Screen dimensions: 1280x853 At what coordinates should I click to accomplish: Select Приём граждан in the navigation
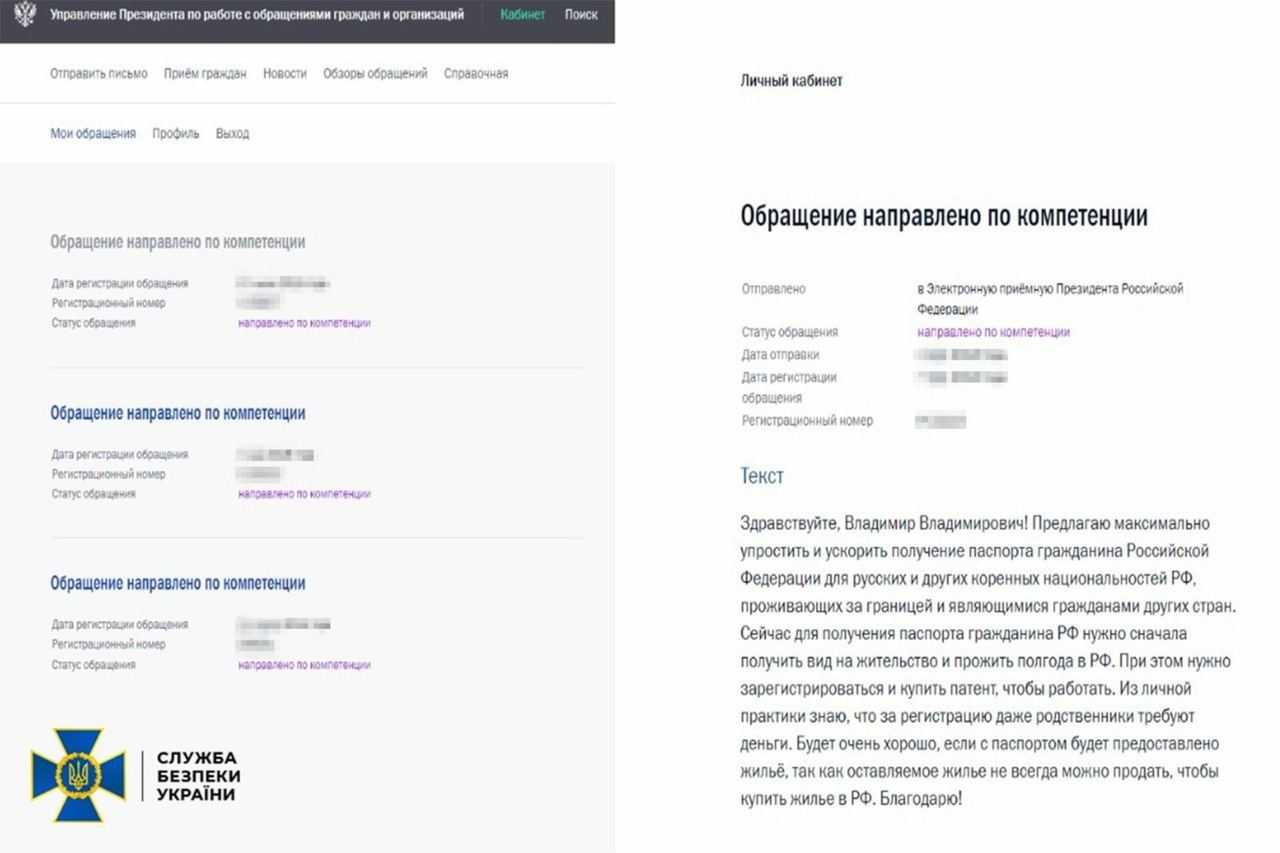tap(205, 73)
